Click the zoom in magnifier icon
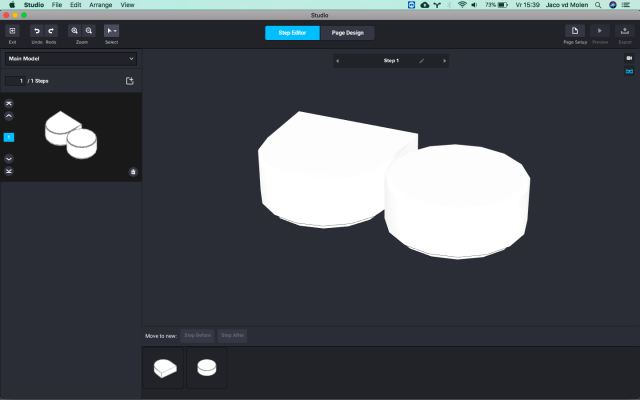640x400 pixels. pyautogui.click(x=75, y=32)
